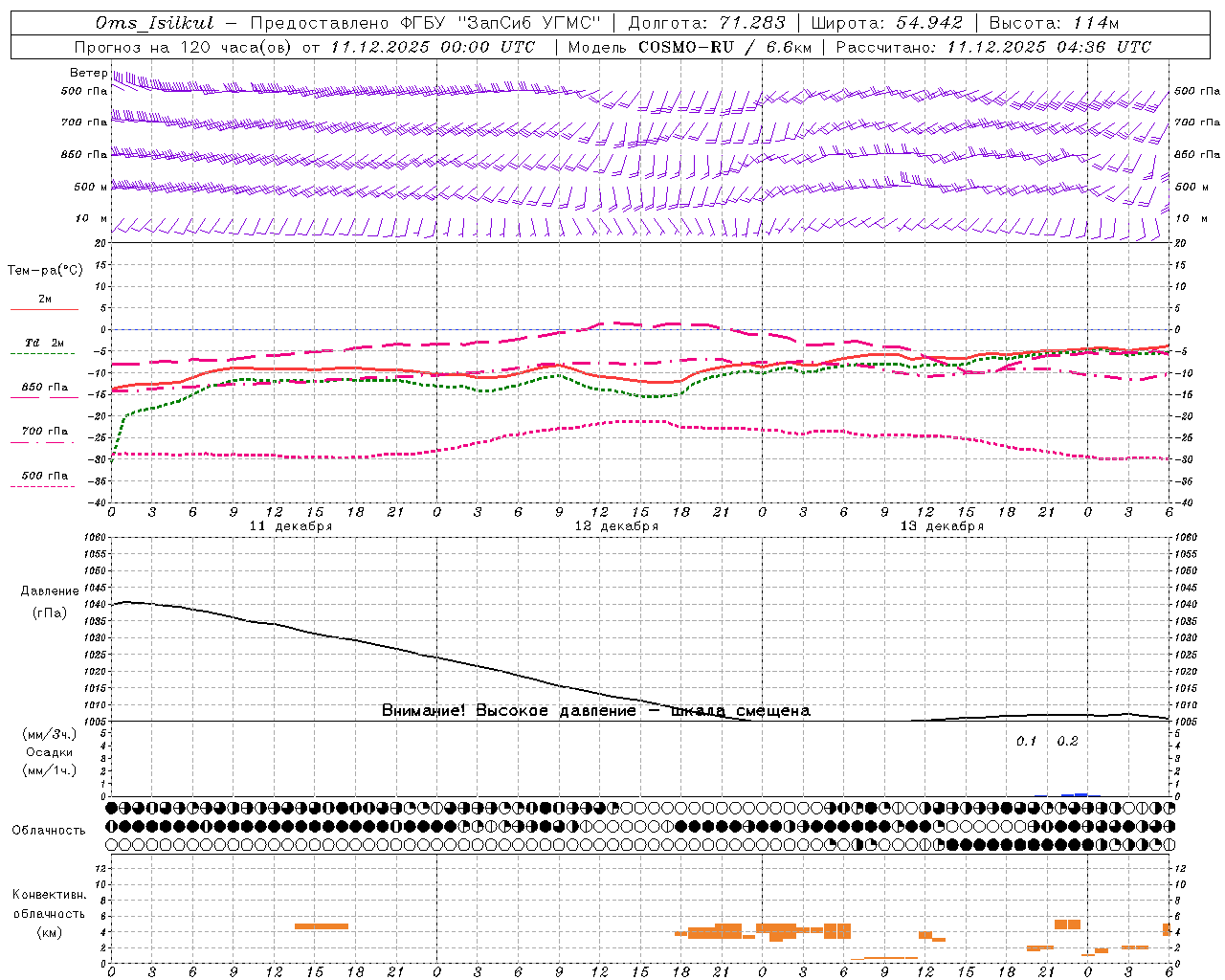Click the (гПа) pressure unit label
Viewport: 1225px width, 980px height.
point(50,613)
